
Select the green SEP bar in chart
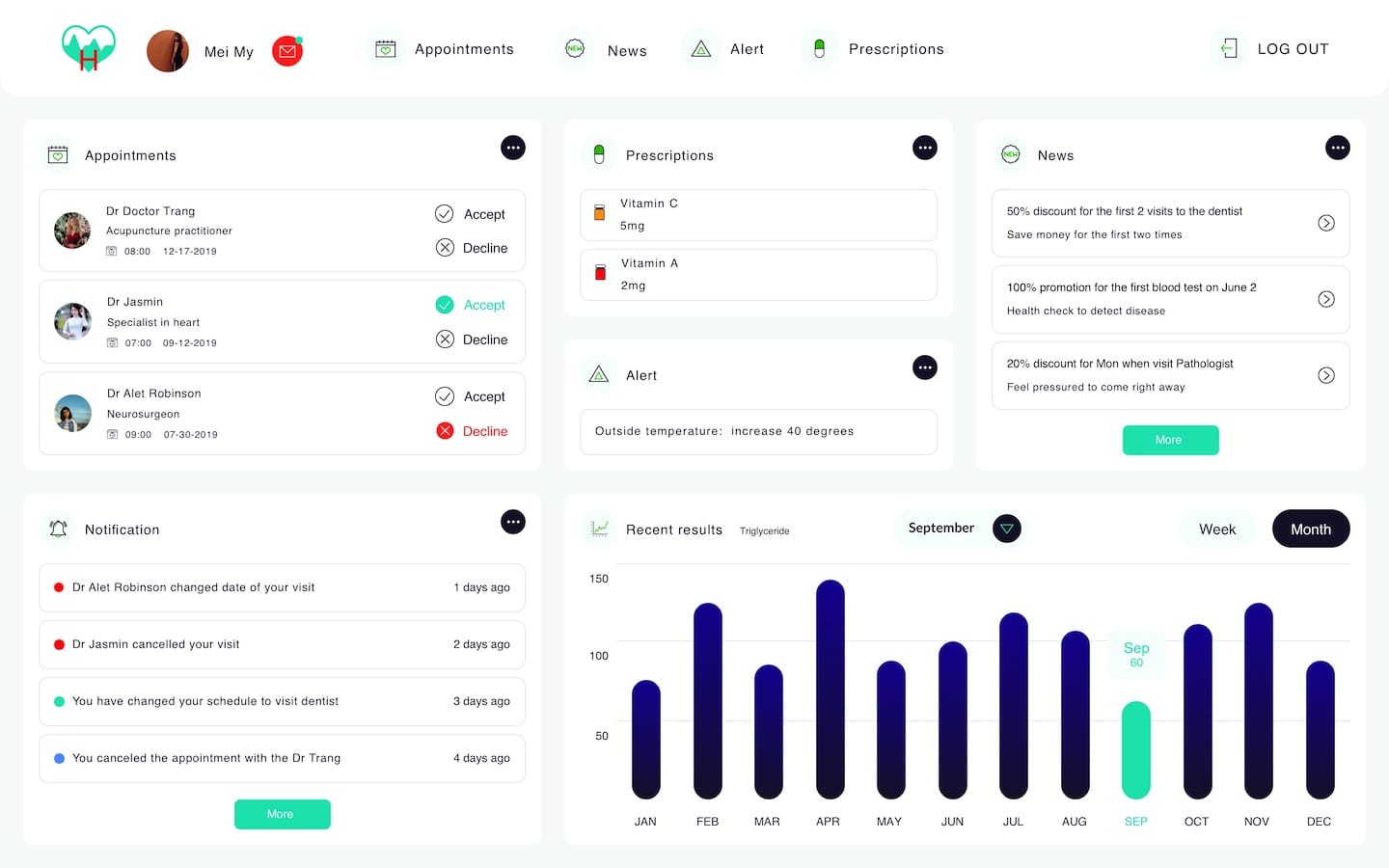click(1136, 750)
